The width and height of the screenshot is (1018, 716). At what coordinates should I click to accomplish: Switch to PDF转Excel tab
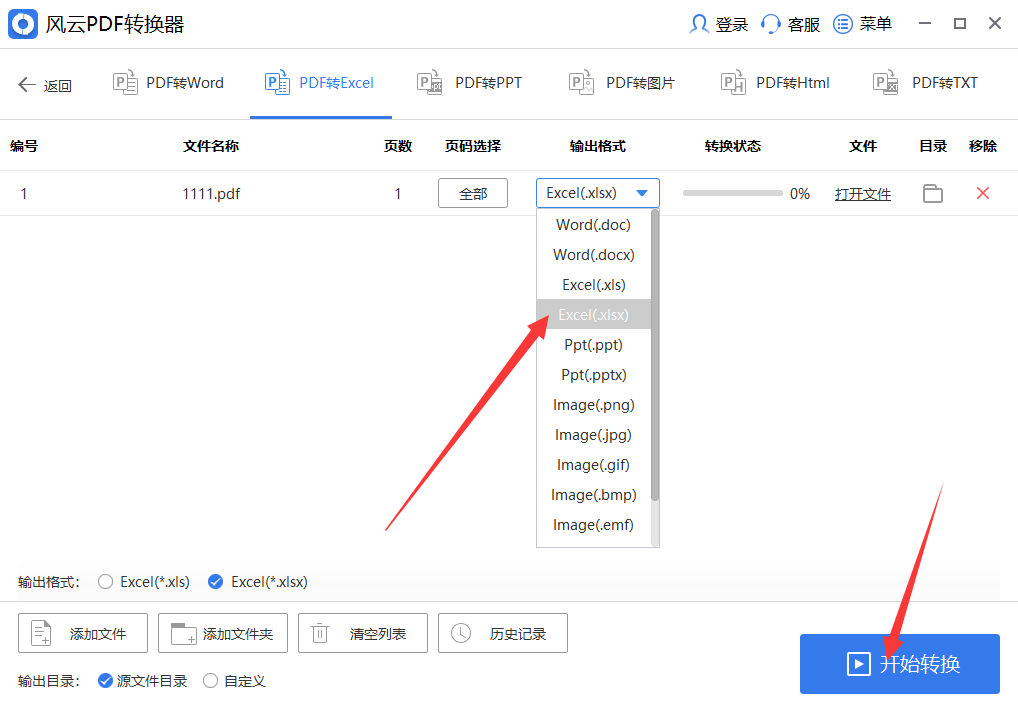tap(320, 83)
